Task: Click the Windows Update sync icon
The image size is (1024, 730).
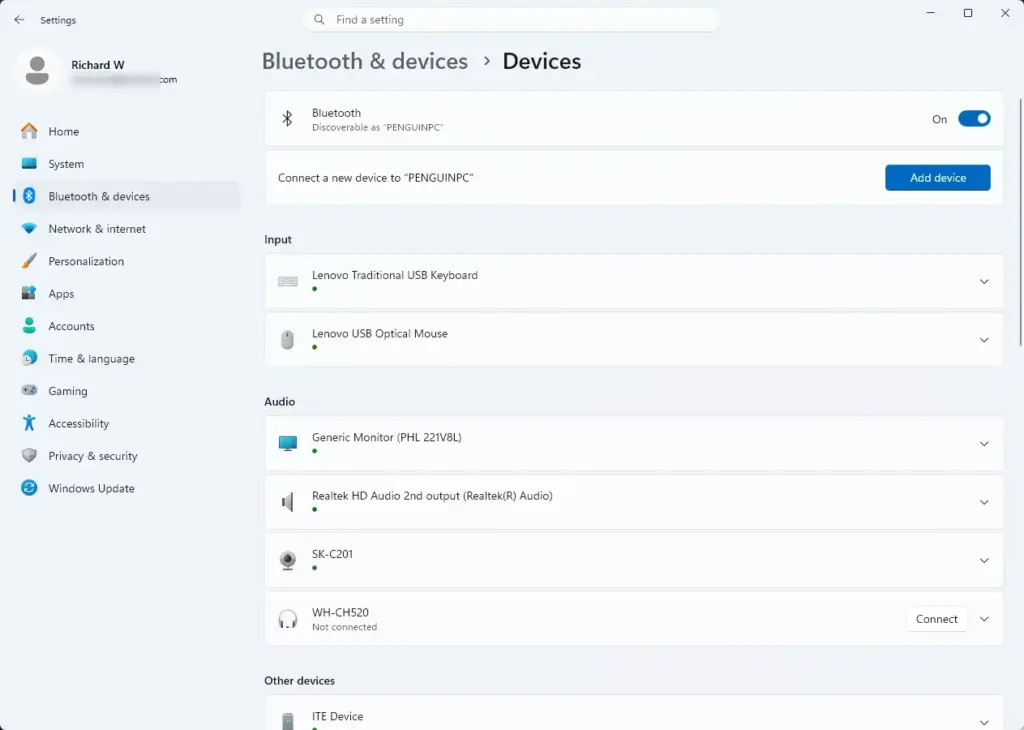Action: [x=29, y=488]
